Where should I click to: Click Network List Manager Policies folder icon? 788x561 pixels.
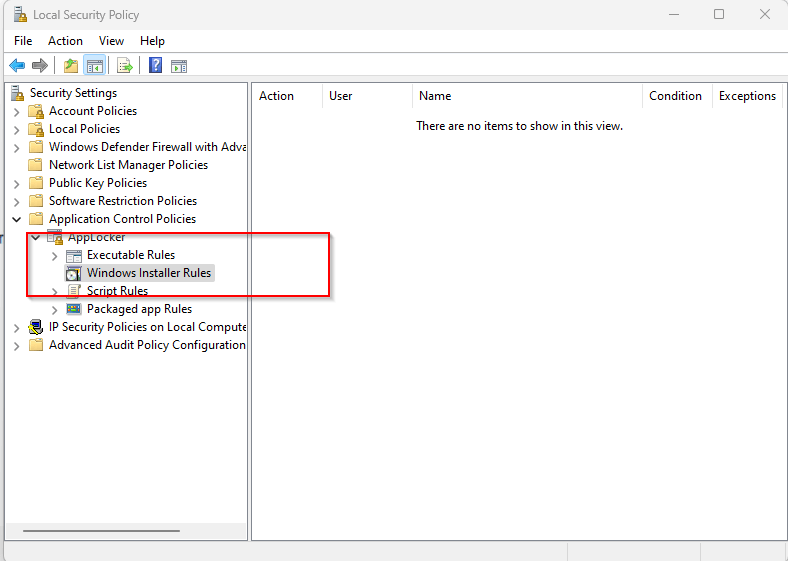(x=35, y=165)
